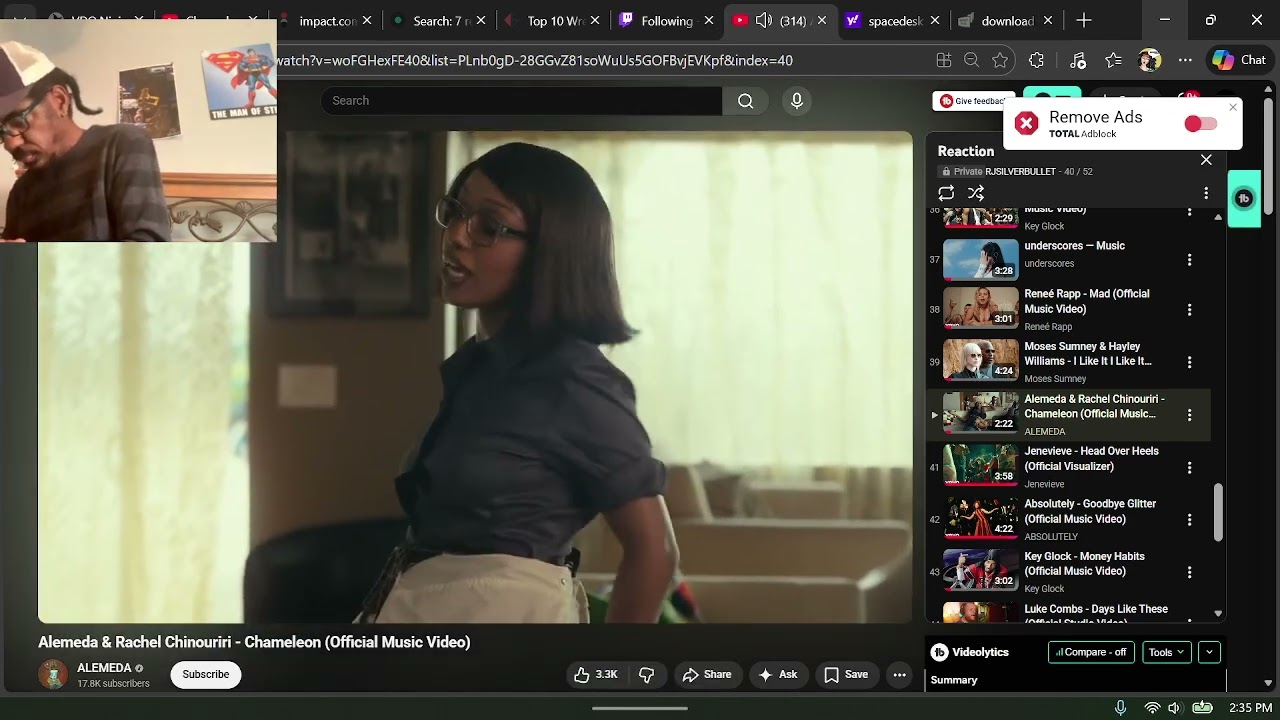This screenshot has width=1280, height=720.
Task: Bookmark this page with the star icon
Action: click(x=1000, y=60)
